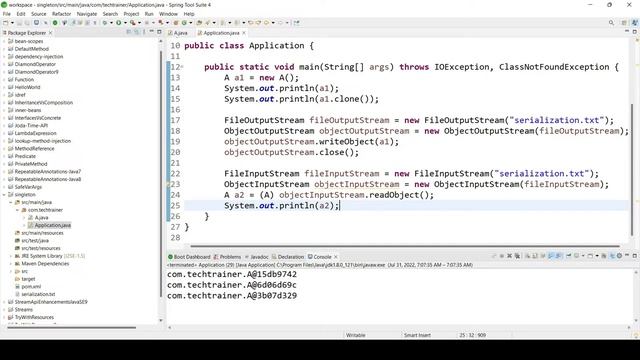
Task: Click the New file toolbar icon
Action: point(6,22)
